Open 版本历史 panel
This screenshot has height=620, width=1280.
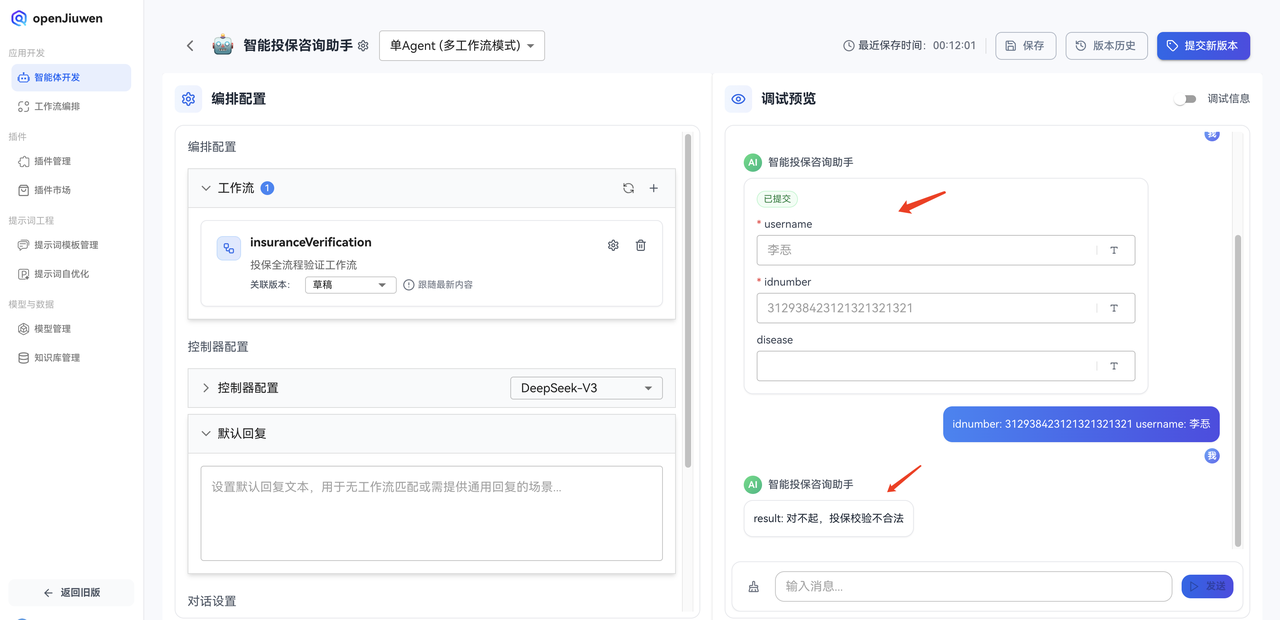1106,45
